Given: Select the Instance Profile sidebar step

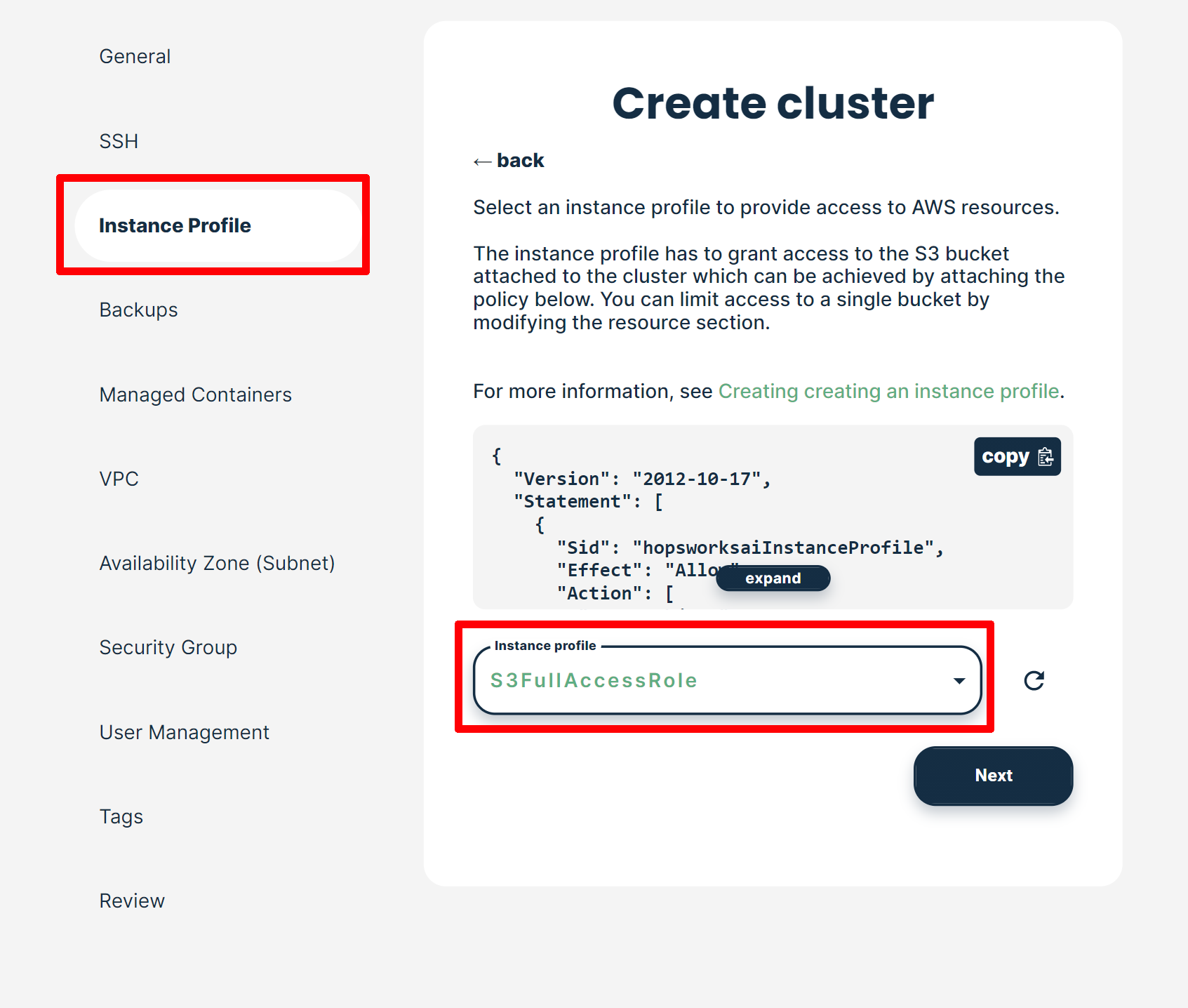Looking at the screenshot, I should tap(175, 225).
